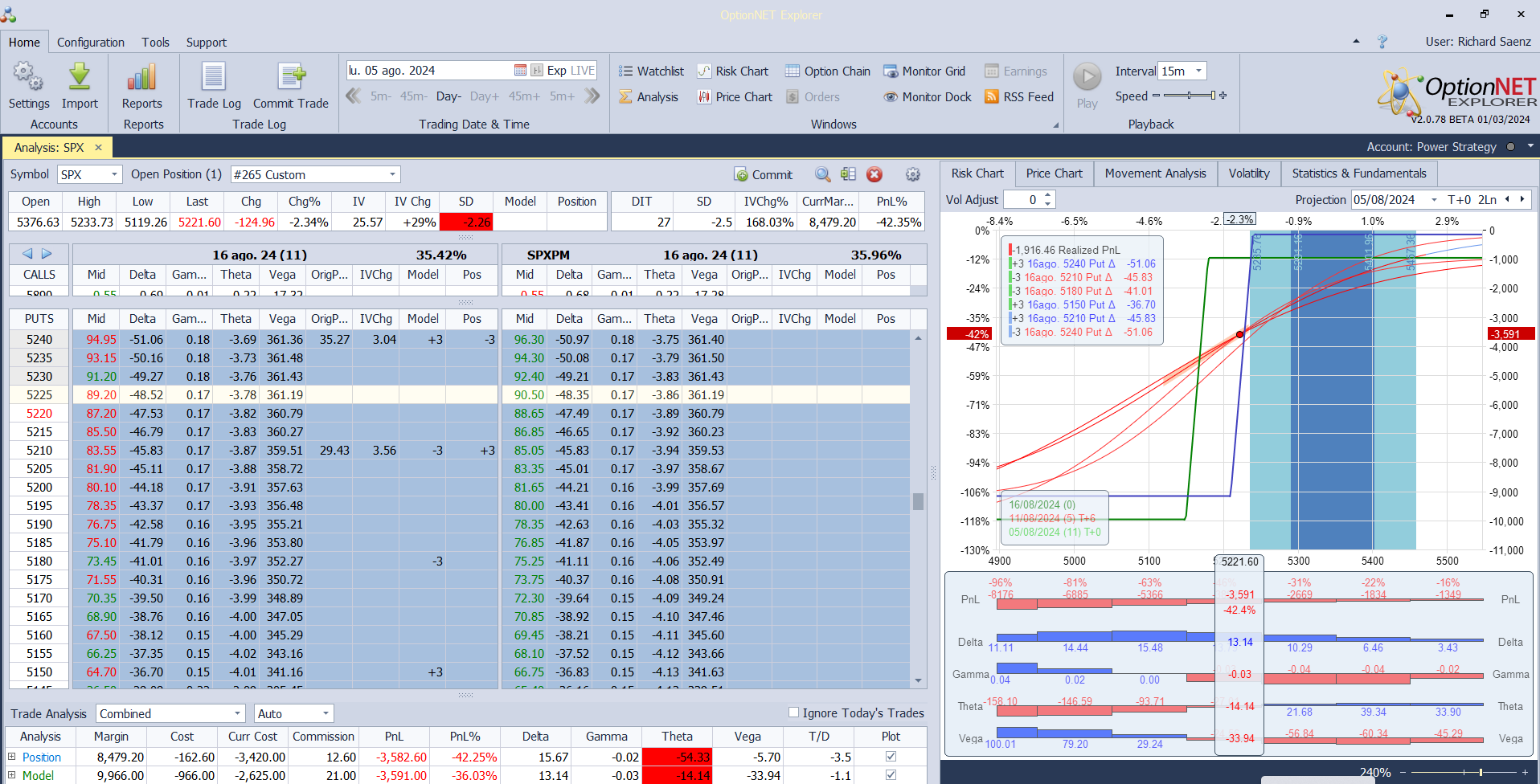Step the trading time forward with double right arrows
The image size is (1540, 784).
[x=592, y=96]
